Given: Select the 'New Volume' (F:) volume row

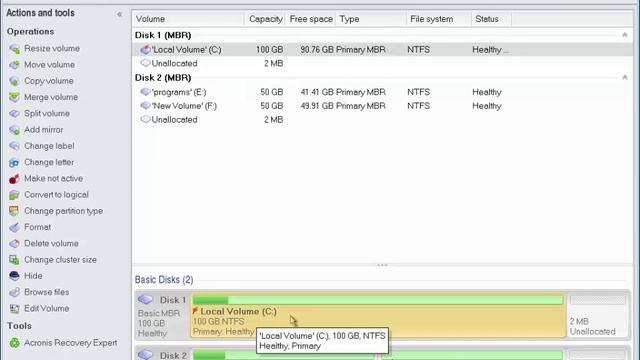Looking at the screenshot, I should pyautogui.click(x=382, y=106).
